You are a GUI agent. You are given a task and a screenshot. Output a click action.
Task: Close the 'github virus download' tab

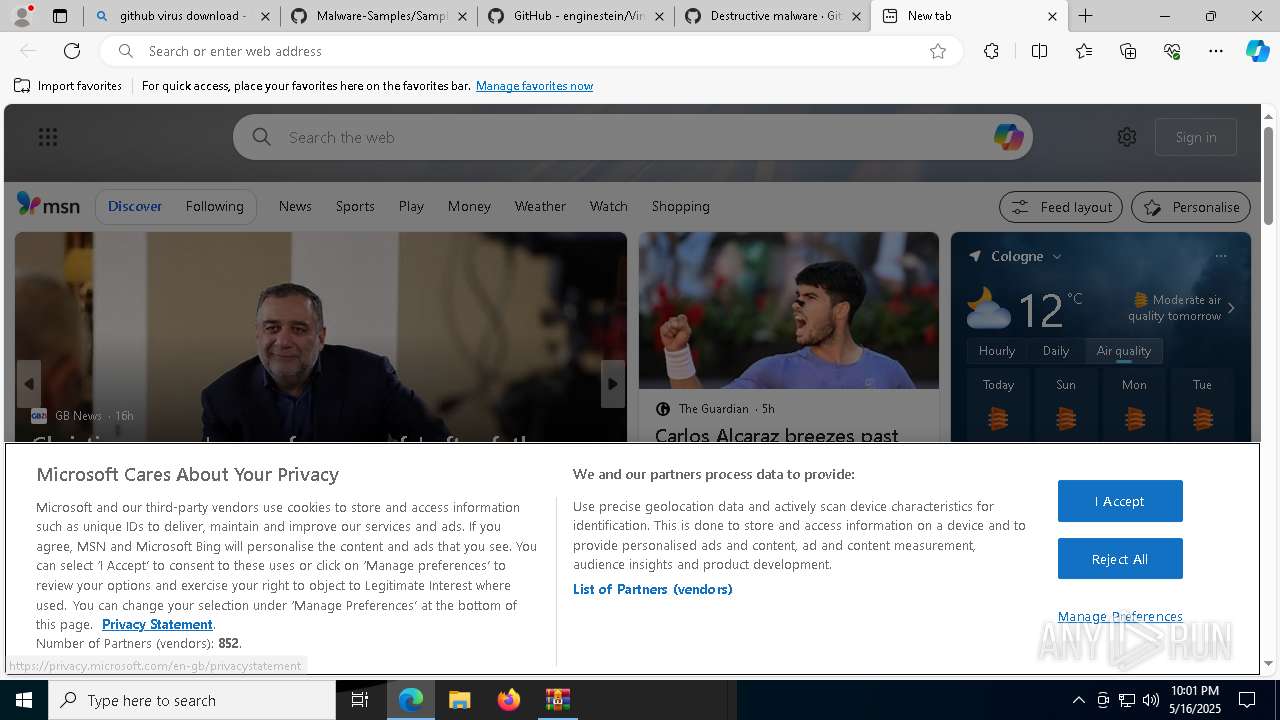pyautogui.click(x=265, y=16)
